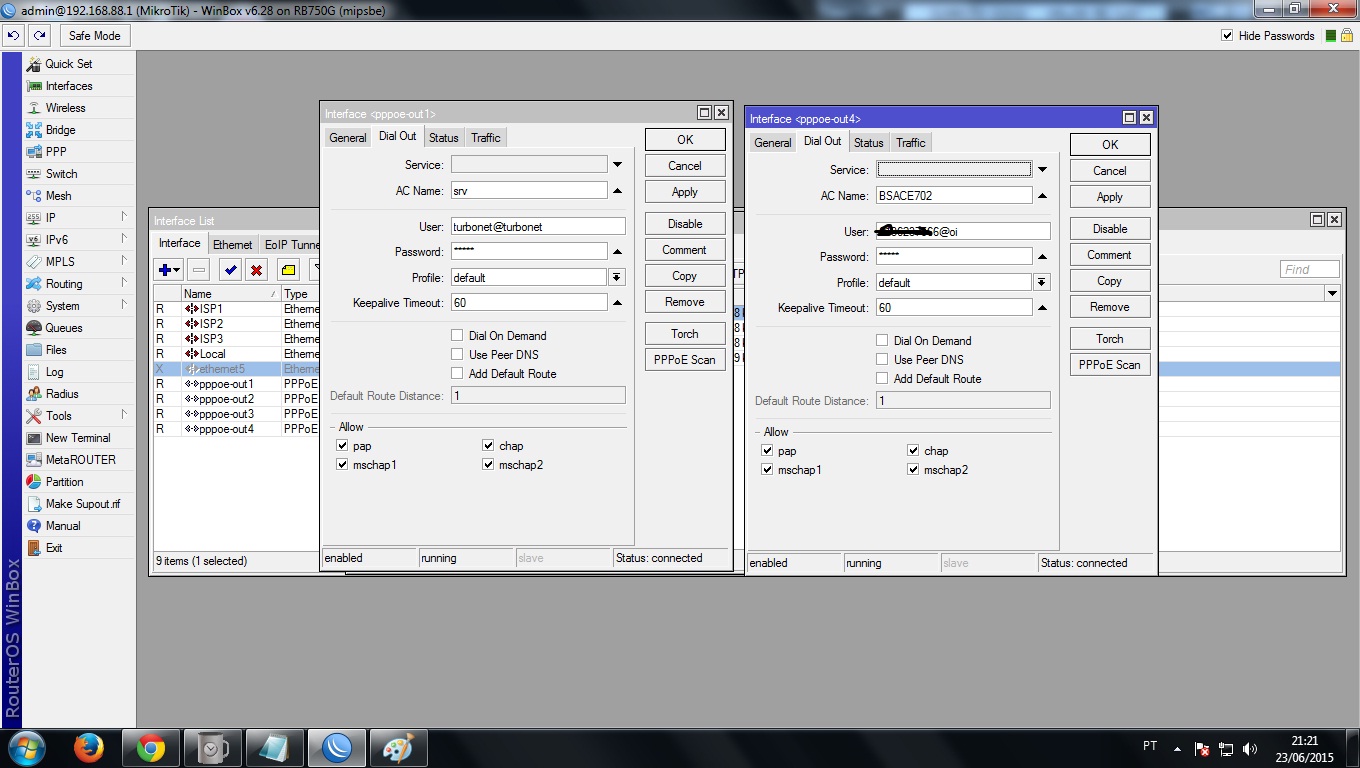Open Profile dropdown in pppoe-out1 window
The width and height of the screenshot is (1360, 768).
click(617, 277)
